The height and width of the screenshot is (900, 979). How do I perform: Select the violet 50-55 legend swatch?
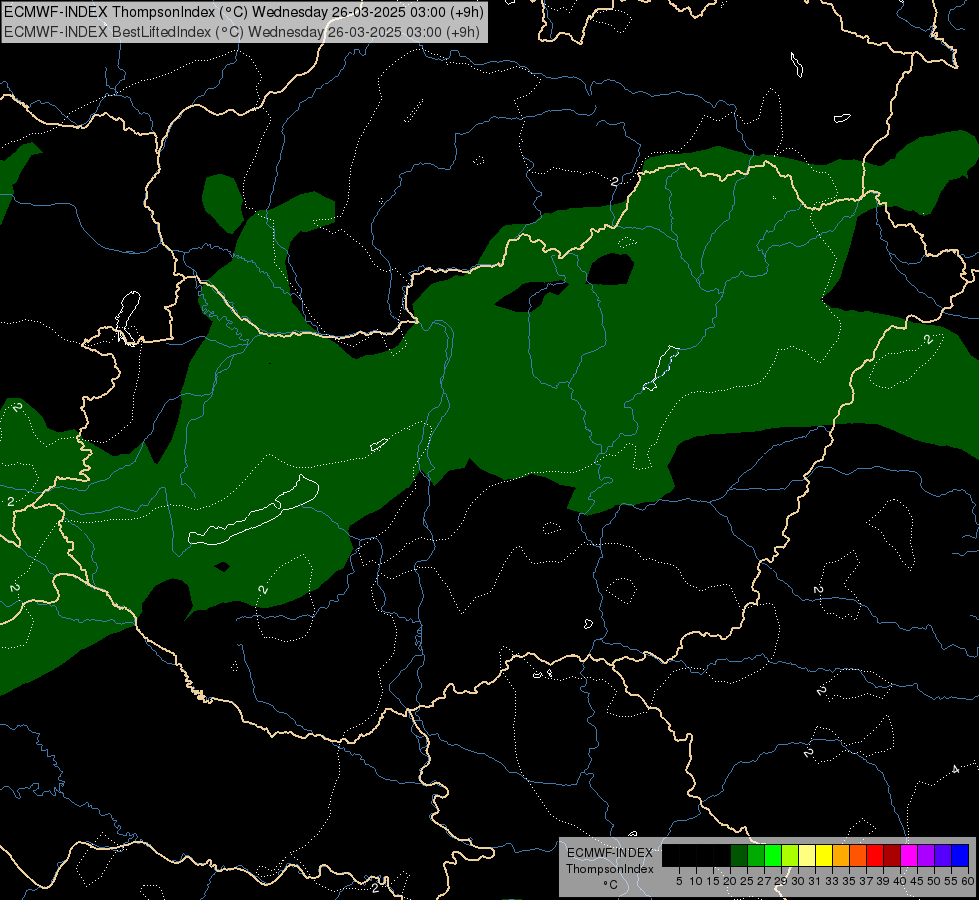(x=943, y=855)
